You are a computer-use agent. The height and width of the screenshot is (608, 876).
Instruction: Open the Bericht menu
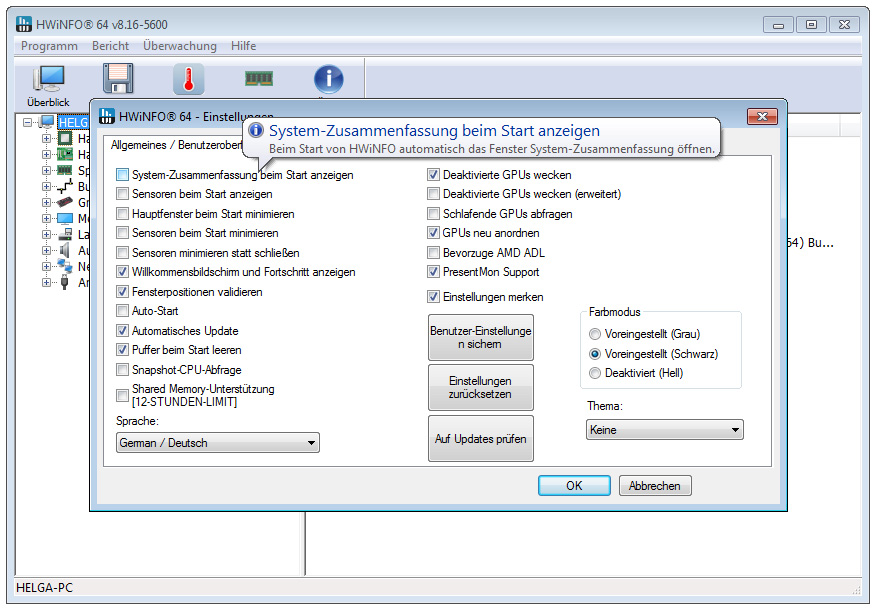[110, 46]
